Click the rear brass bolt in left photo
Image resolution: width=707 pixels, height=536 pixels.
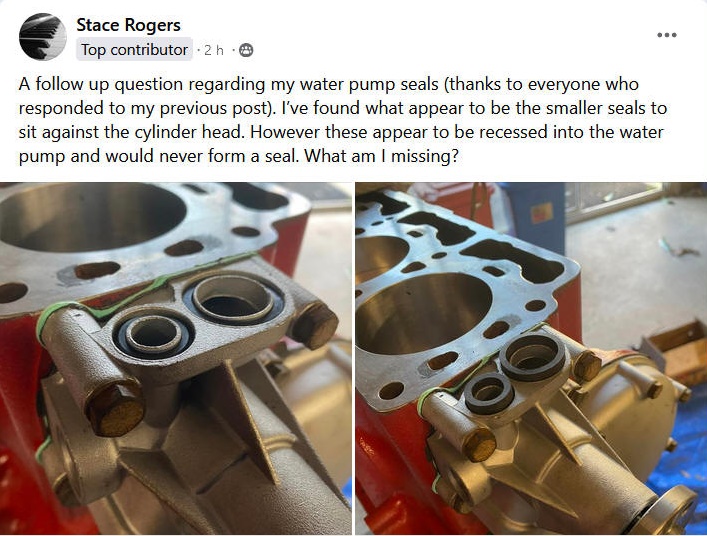pyautogui.click(x=314, y=325)
